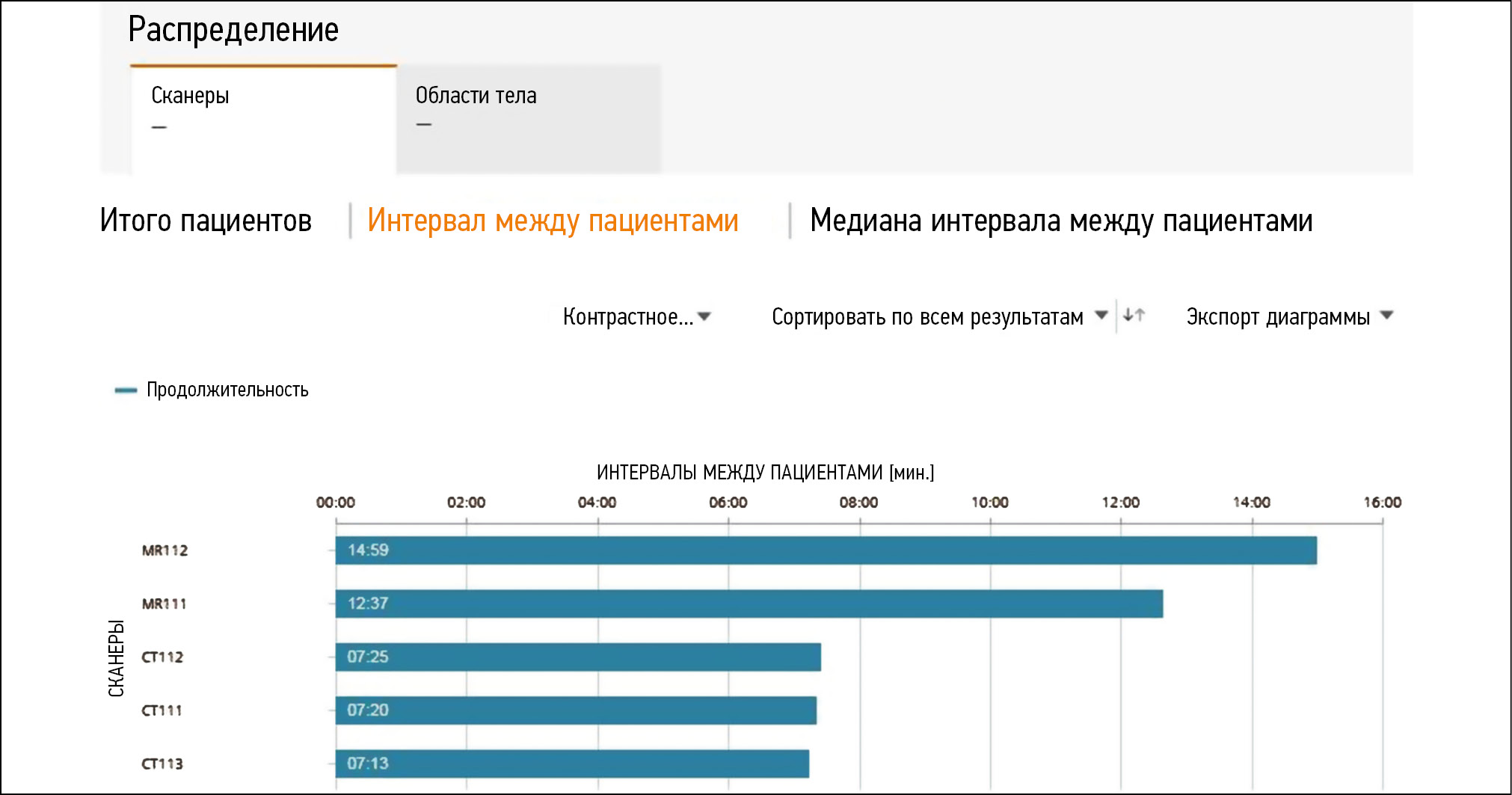Image resolution: width=1512 pixels, height=795 pixels.
Task: Select the CT111 bar showing 07:20
Action: (x=576, y=710)
